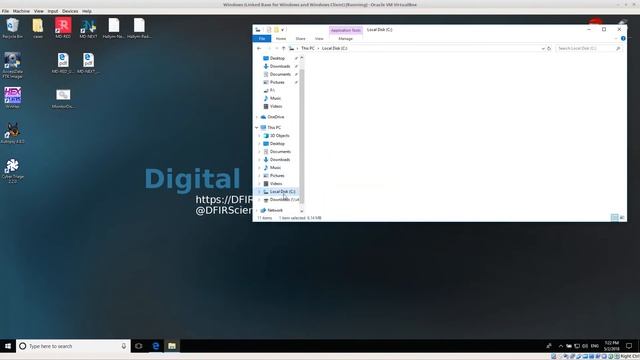Open quick access toolbar customize dropdown
The image size is (640, 360).
(282, 30)
